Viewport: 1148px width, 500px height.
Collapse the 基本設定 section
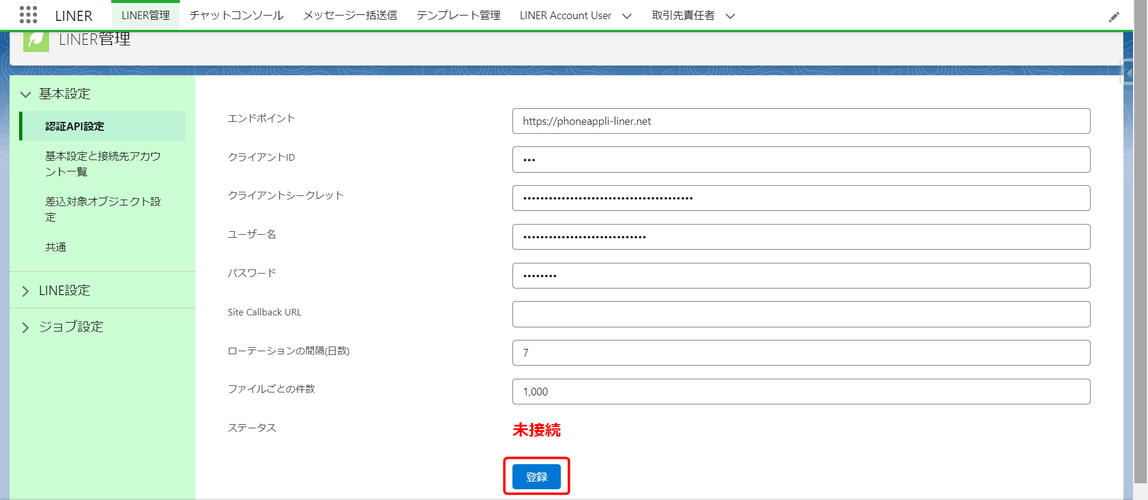[x=26, y=94]
